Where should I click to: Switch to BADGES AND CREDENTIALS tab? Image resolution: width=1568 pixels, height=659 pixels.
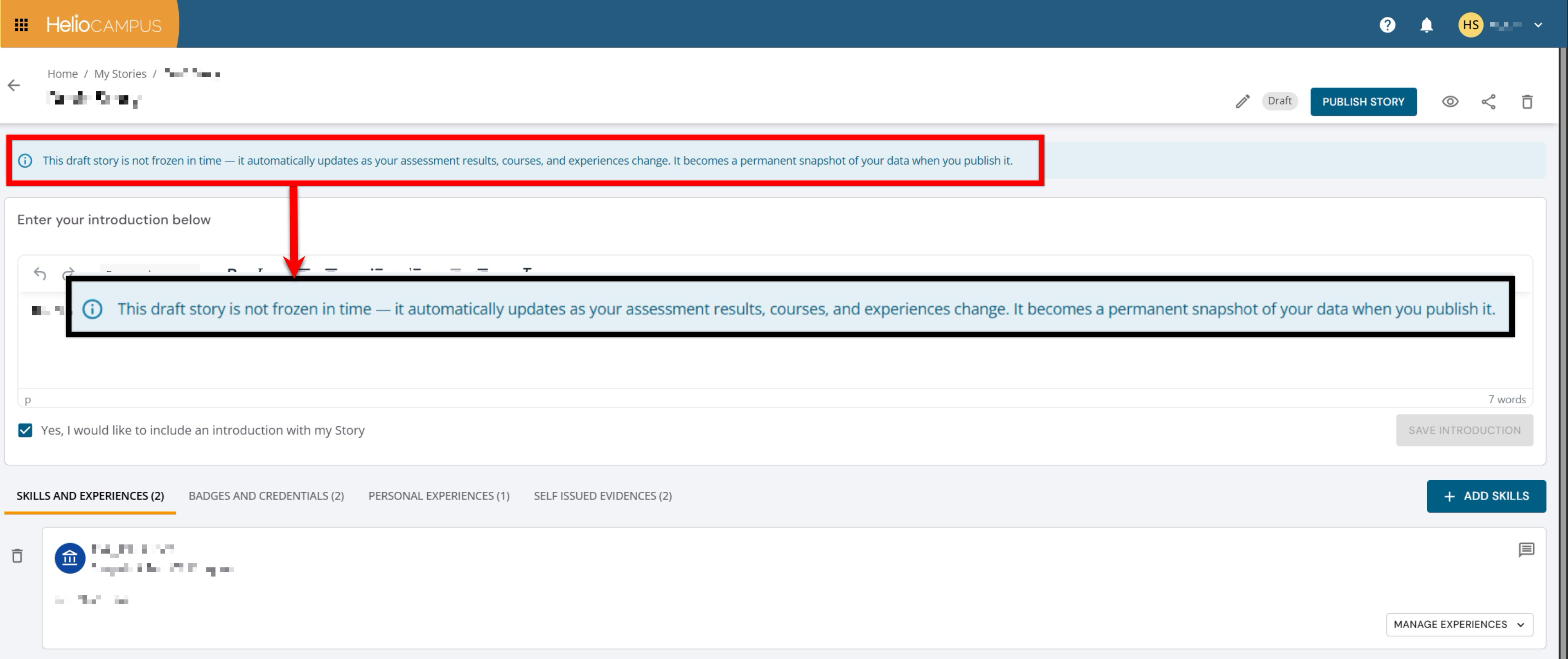coord(266,496)
